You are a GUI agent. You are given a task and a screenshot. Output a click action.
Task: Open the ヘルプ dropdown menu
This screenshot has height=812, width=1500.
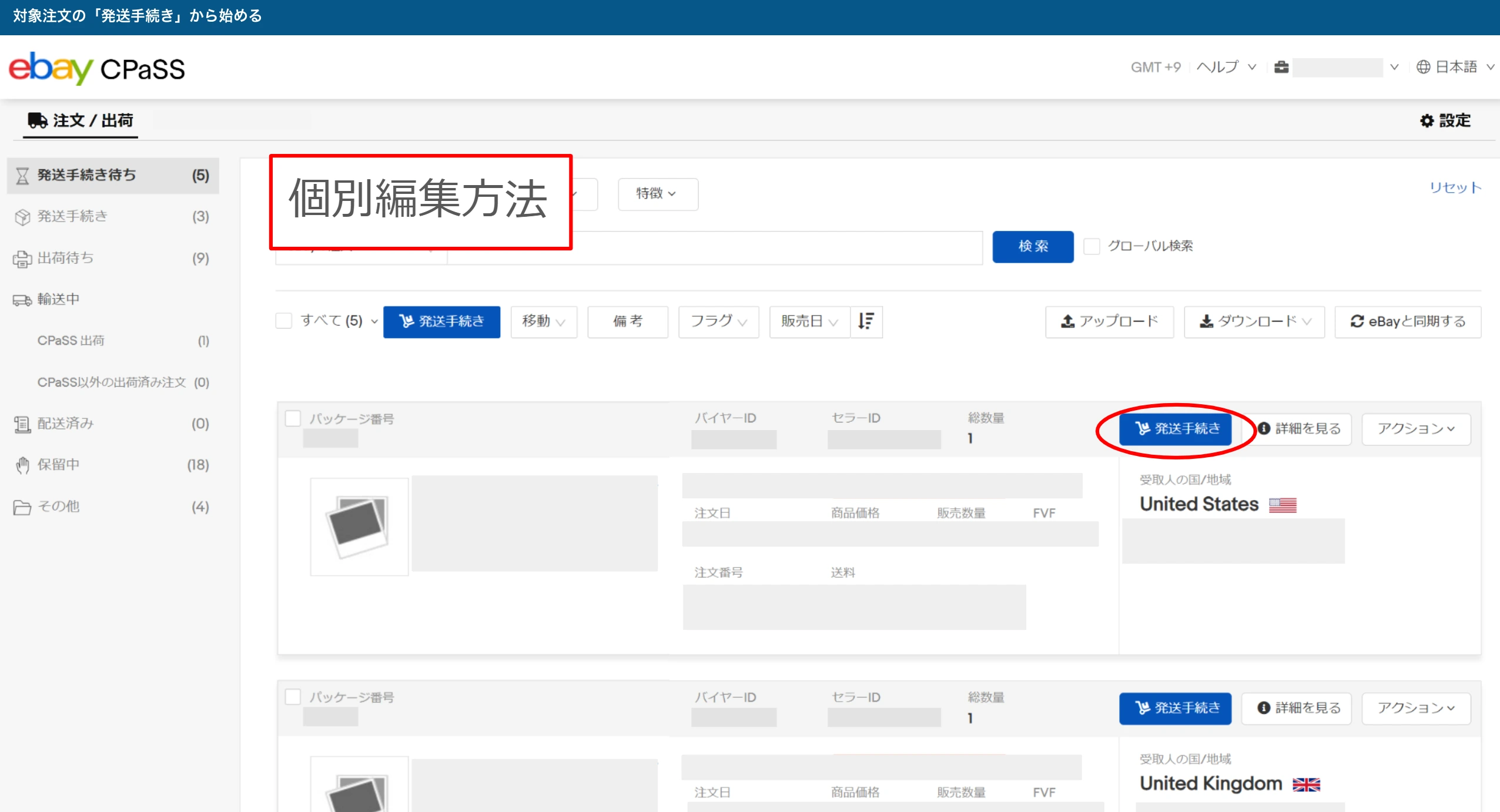tap(1227, 67)
